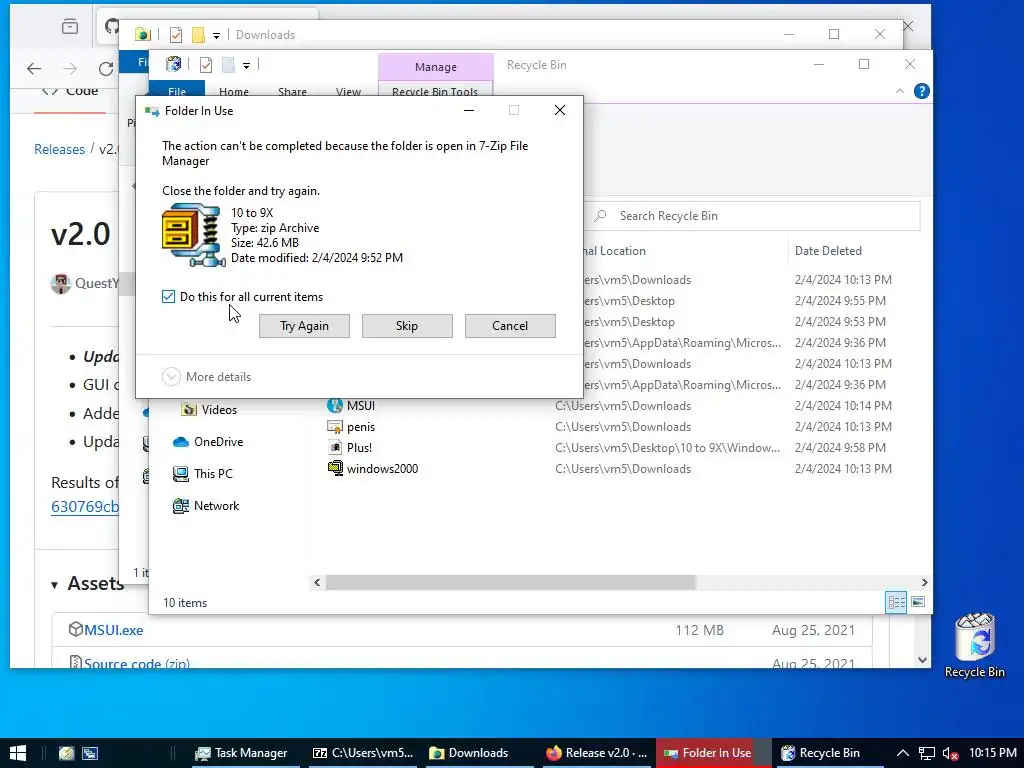Viewport: 1024px width, 768px height.
Task: Reload the browser page
Action: coord(106,69)
